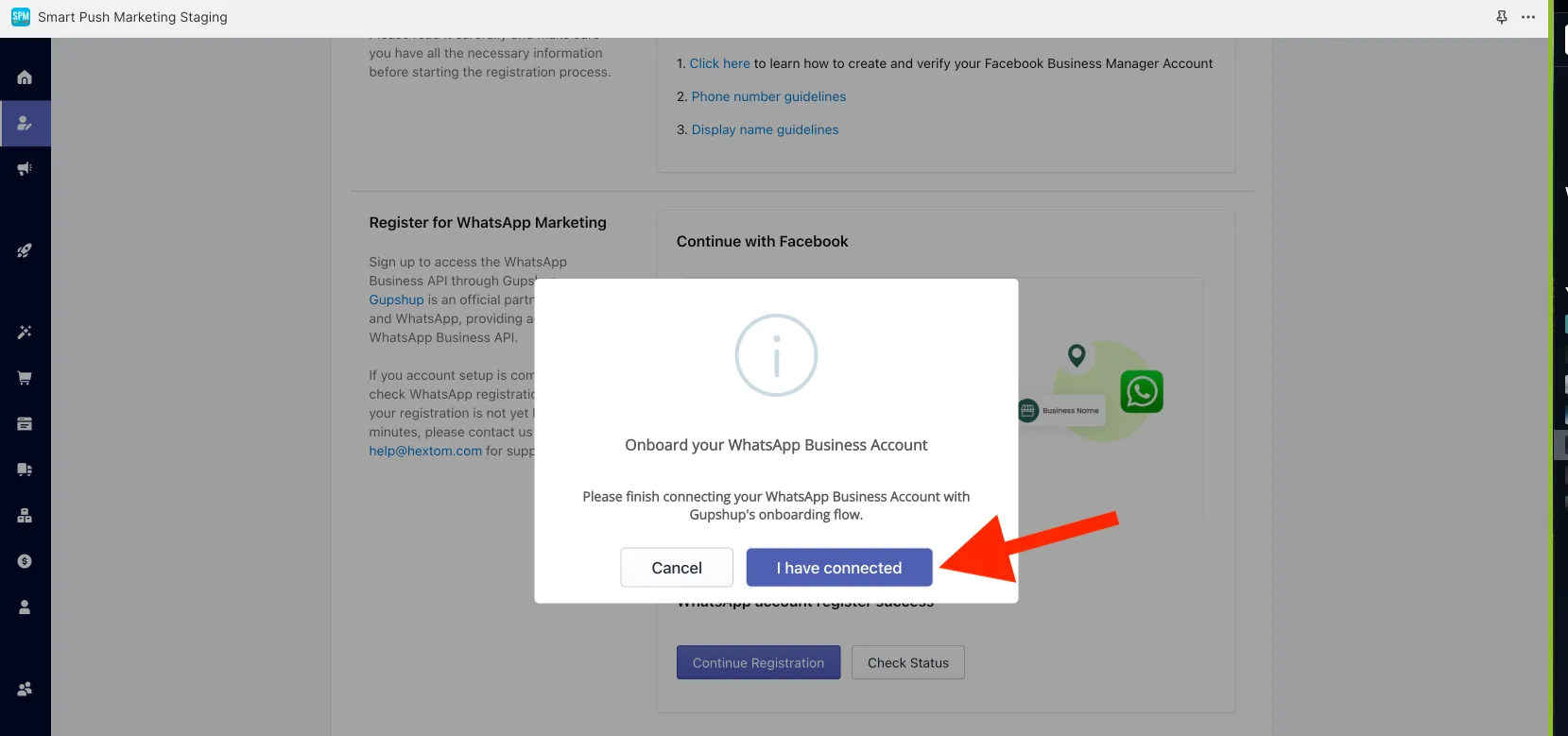Open the megaphone campaigns sidebar icon
The width and height of the screenshot is (1568, 736).
pyautogui.click(x=25, y=168)
